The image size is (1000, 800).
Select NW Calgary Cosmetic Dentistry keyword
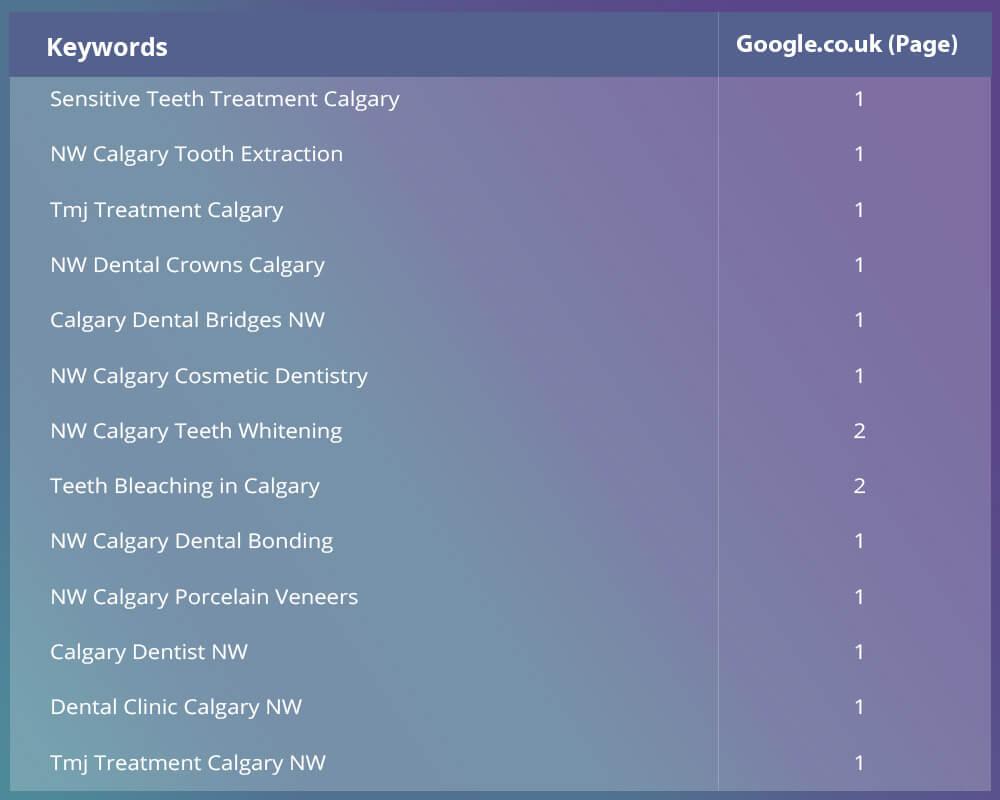click(209, 376)
